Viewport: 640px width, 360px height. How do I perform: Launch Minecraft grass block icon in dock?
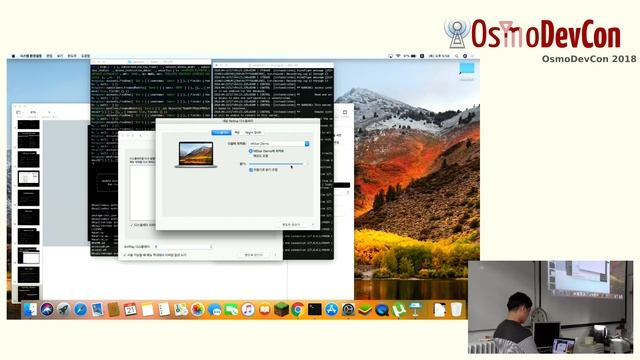coord(281,310)
